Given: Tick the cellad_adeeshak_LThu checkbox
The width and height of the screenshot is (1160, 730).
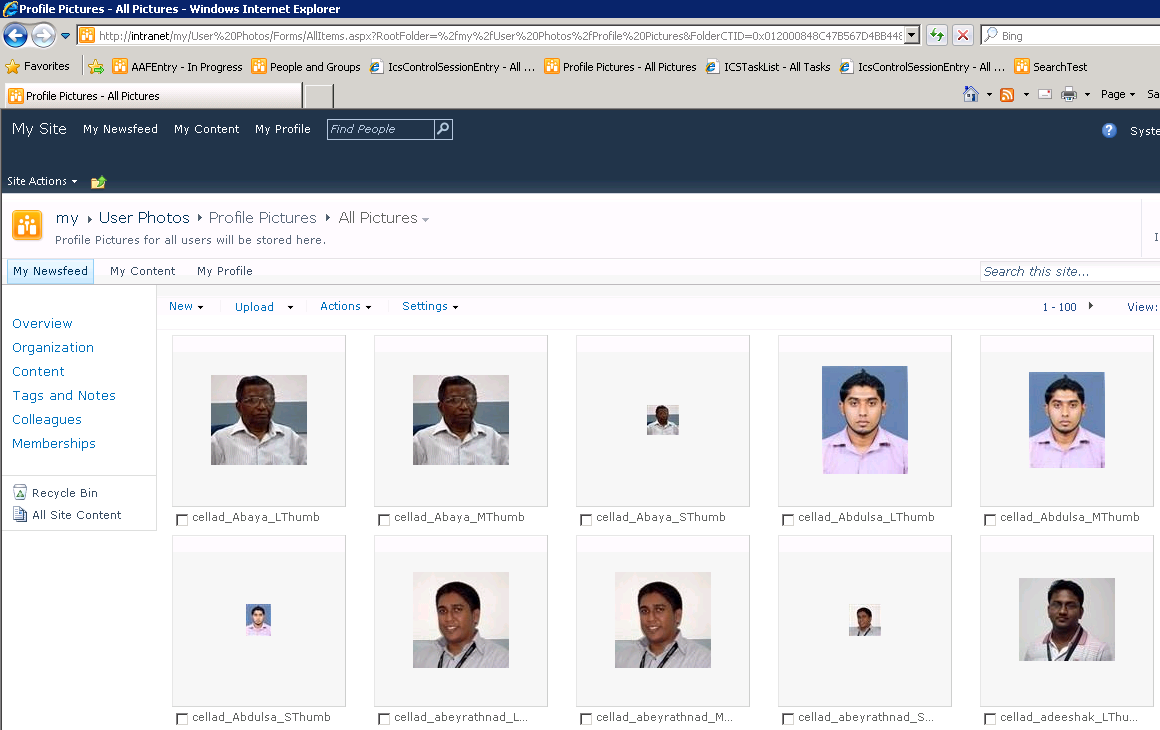Looking at the screenshot, I should coord(990,718).
